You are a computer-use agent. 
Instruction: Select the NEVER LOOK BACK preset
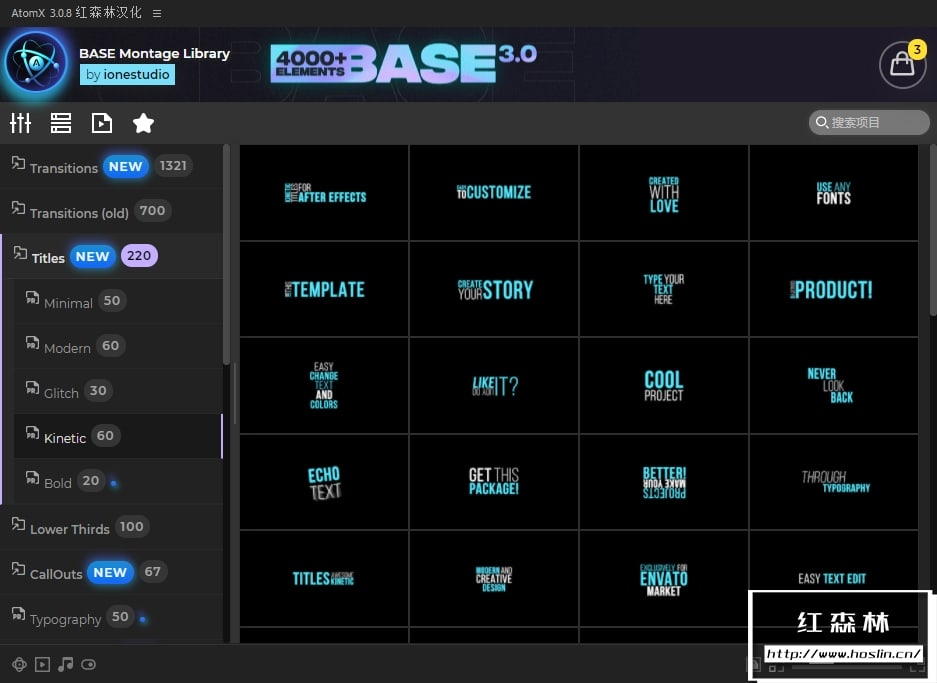[834, 385]
